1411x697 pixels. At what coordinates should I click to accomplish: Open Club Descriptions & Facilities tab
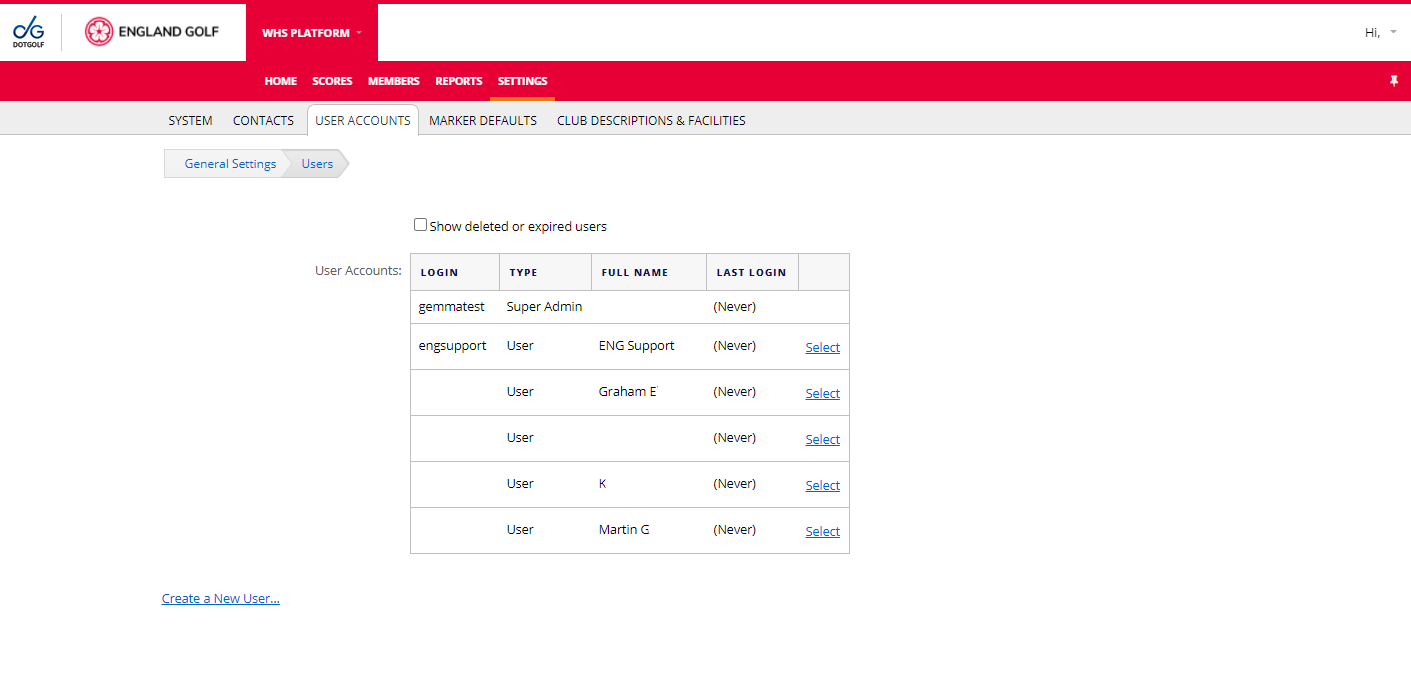coord(651,120)
